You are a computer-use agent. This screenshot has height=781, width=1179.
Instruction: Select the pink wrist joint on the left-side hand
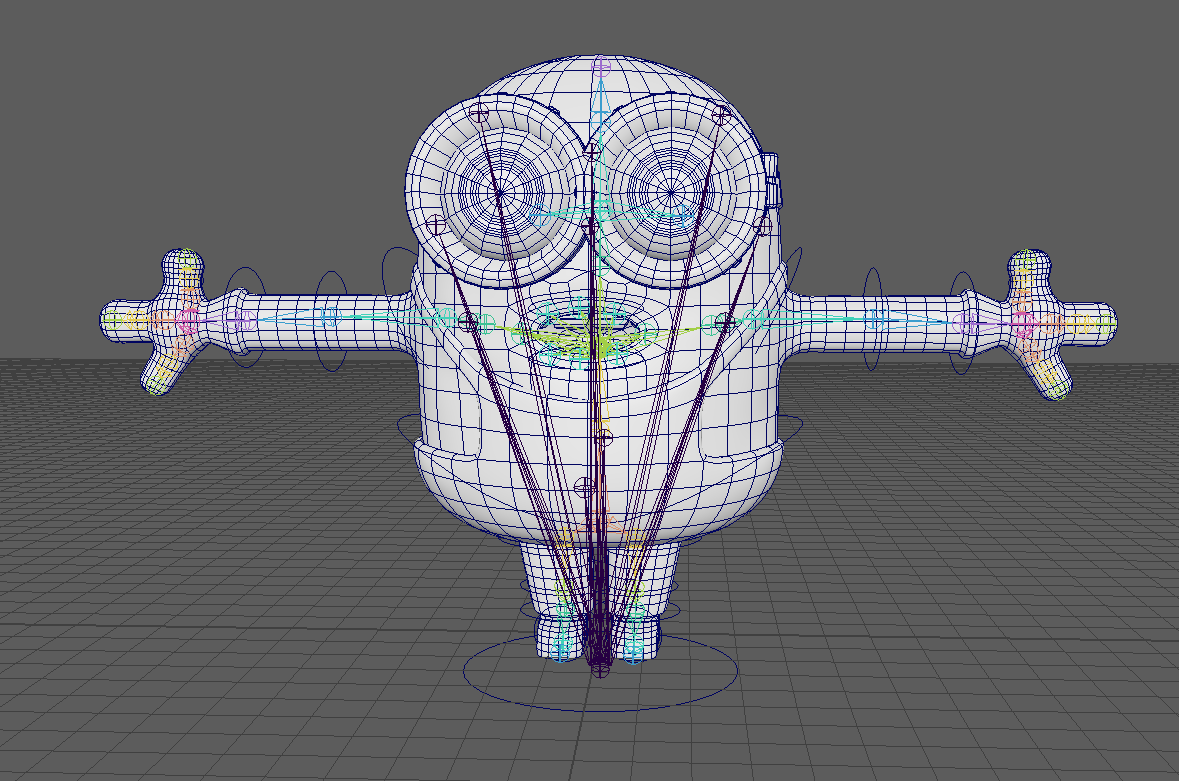pyautogui.click(x=187, y=320)
